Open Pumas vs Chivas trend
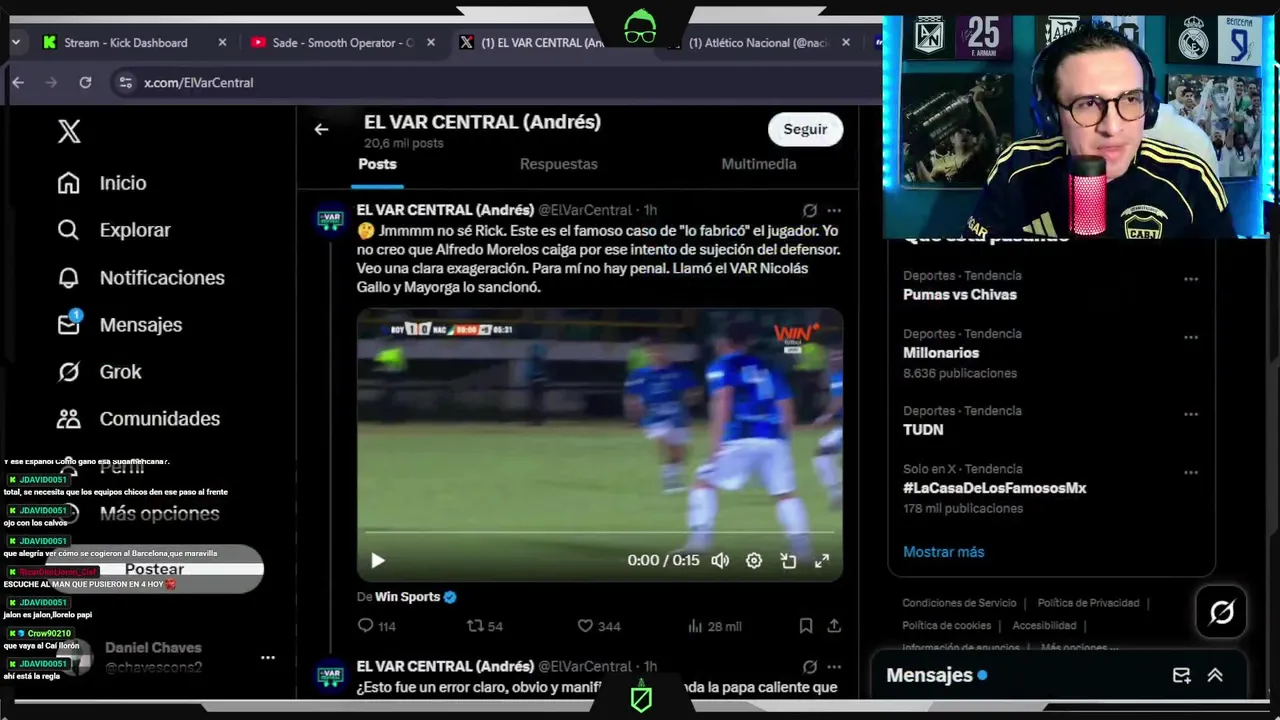The image size is (1280, 720). 960,295
